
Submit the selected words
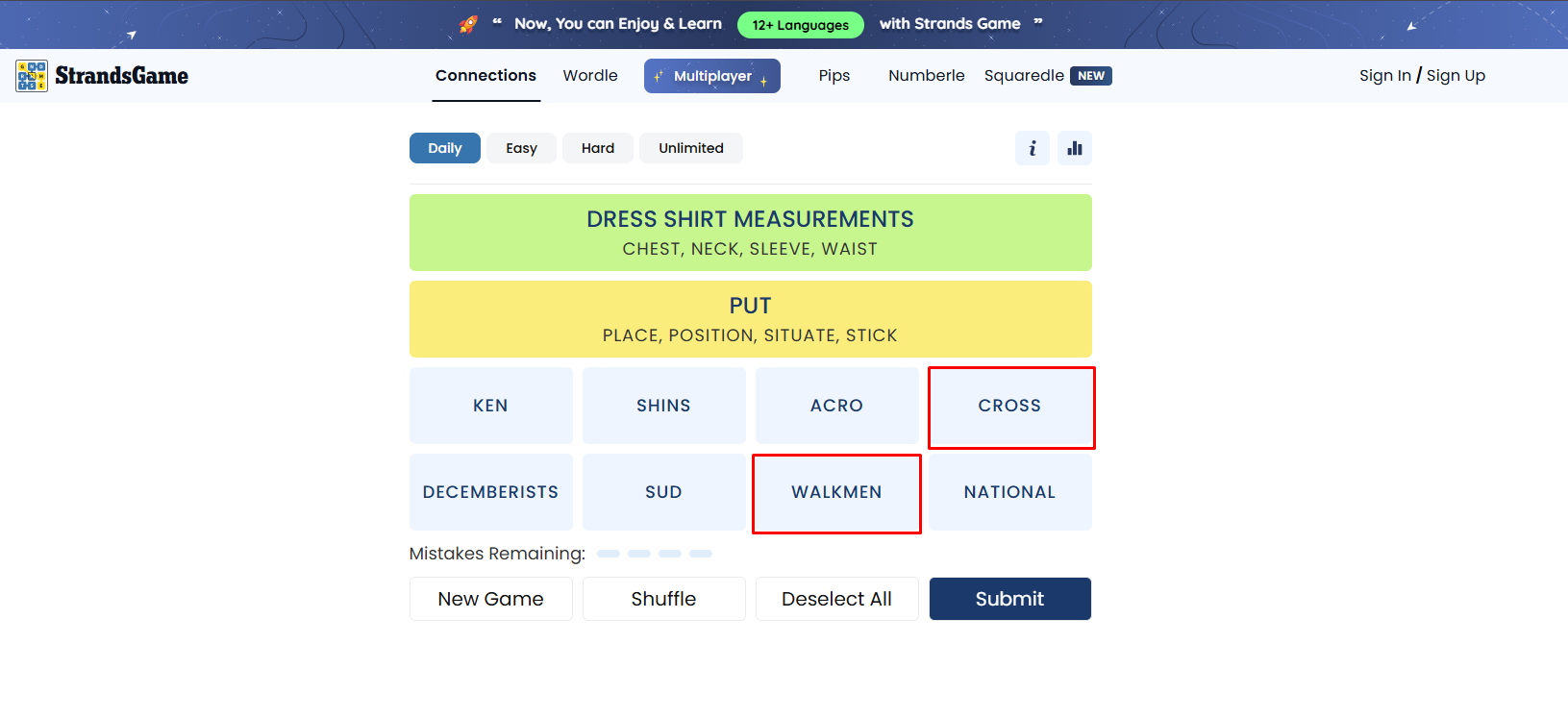[1009, 599]
